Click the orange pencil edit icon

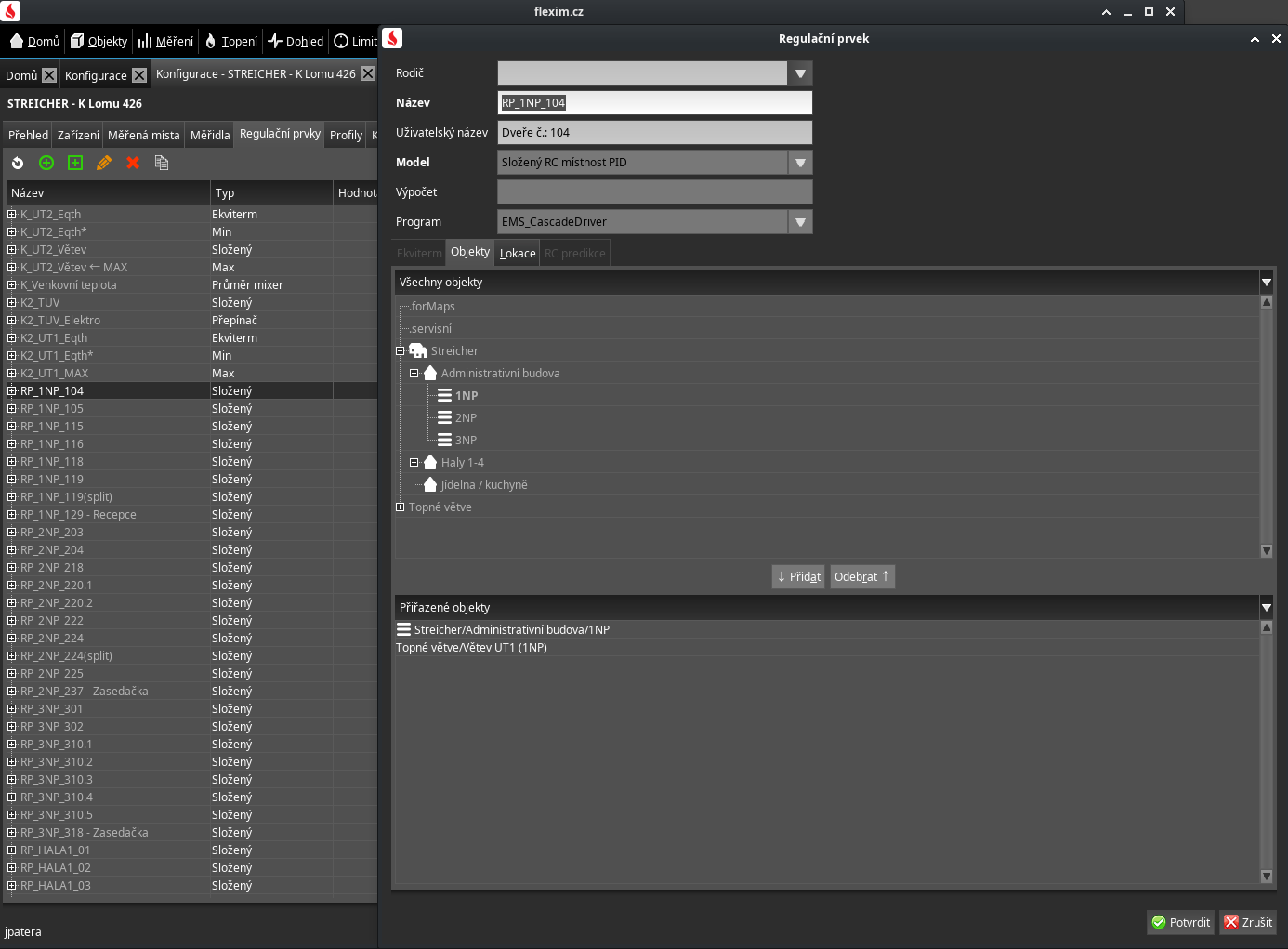pyautogui.click(x=104, y=163)
